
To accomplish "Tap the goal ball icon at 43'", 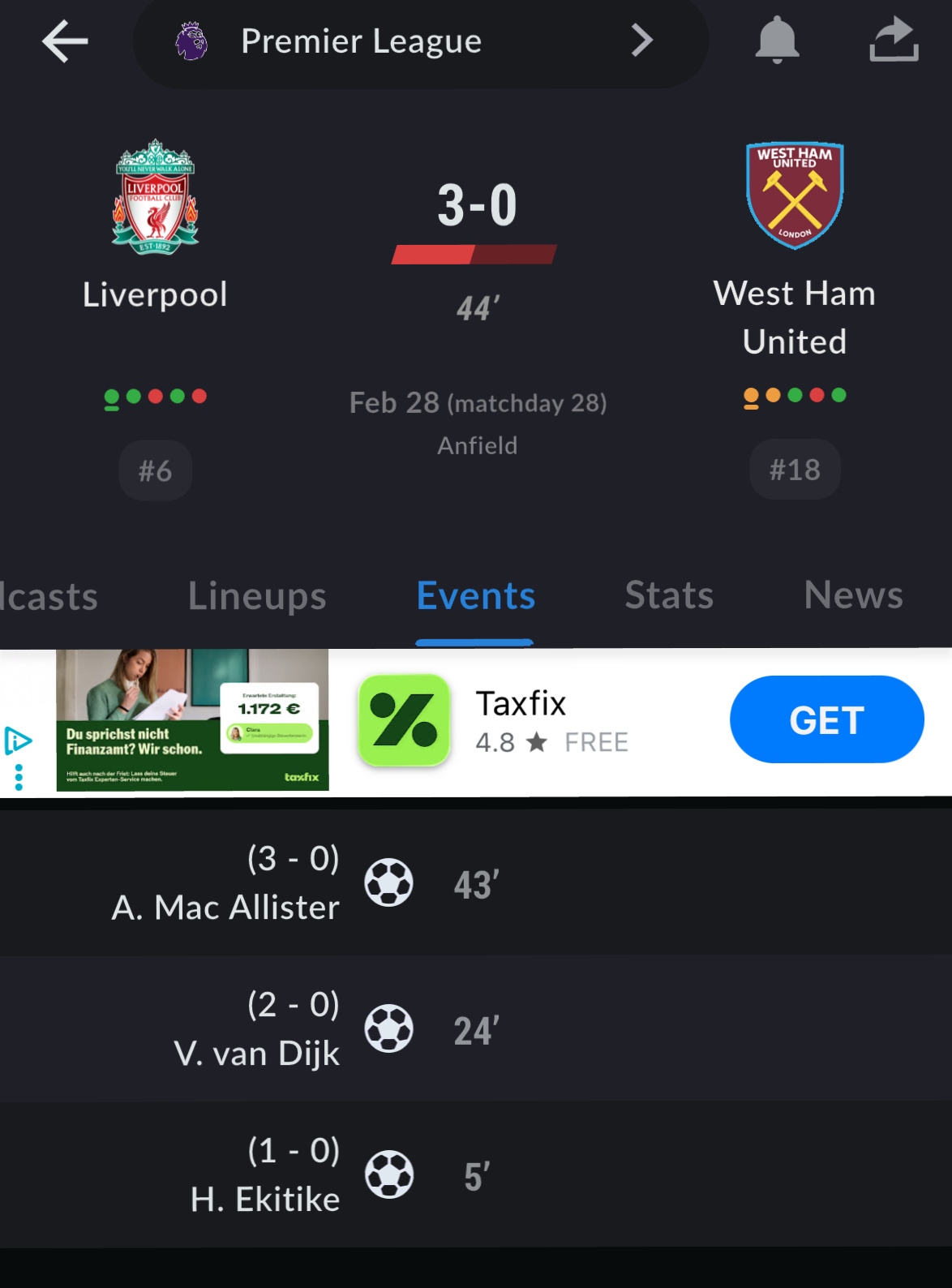I will [389, 882].
